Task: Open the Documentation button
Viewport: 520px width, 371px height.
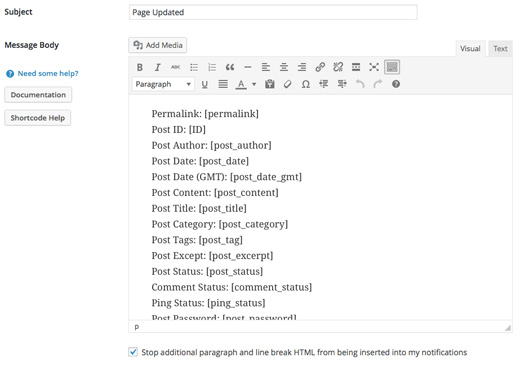Action: (38, 95)
